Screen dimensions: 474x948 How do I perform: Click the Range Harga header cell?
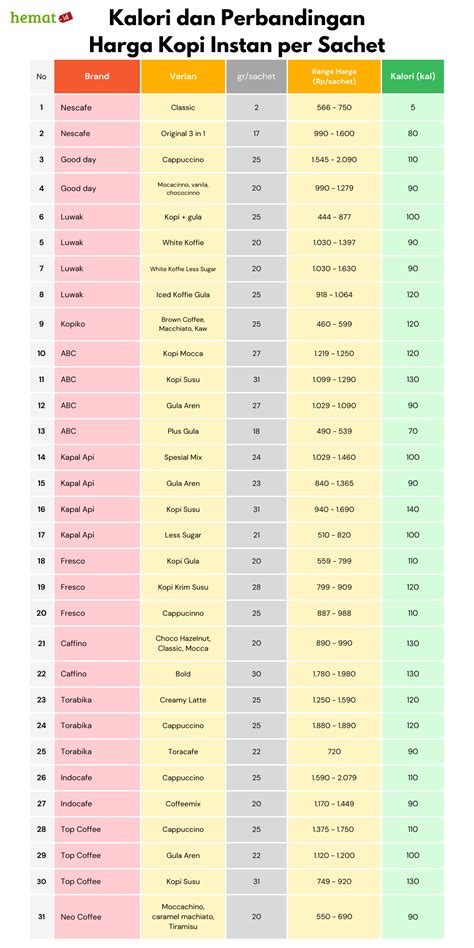334,76
